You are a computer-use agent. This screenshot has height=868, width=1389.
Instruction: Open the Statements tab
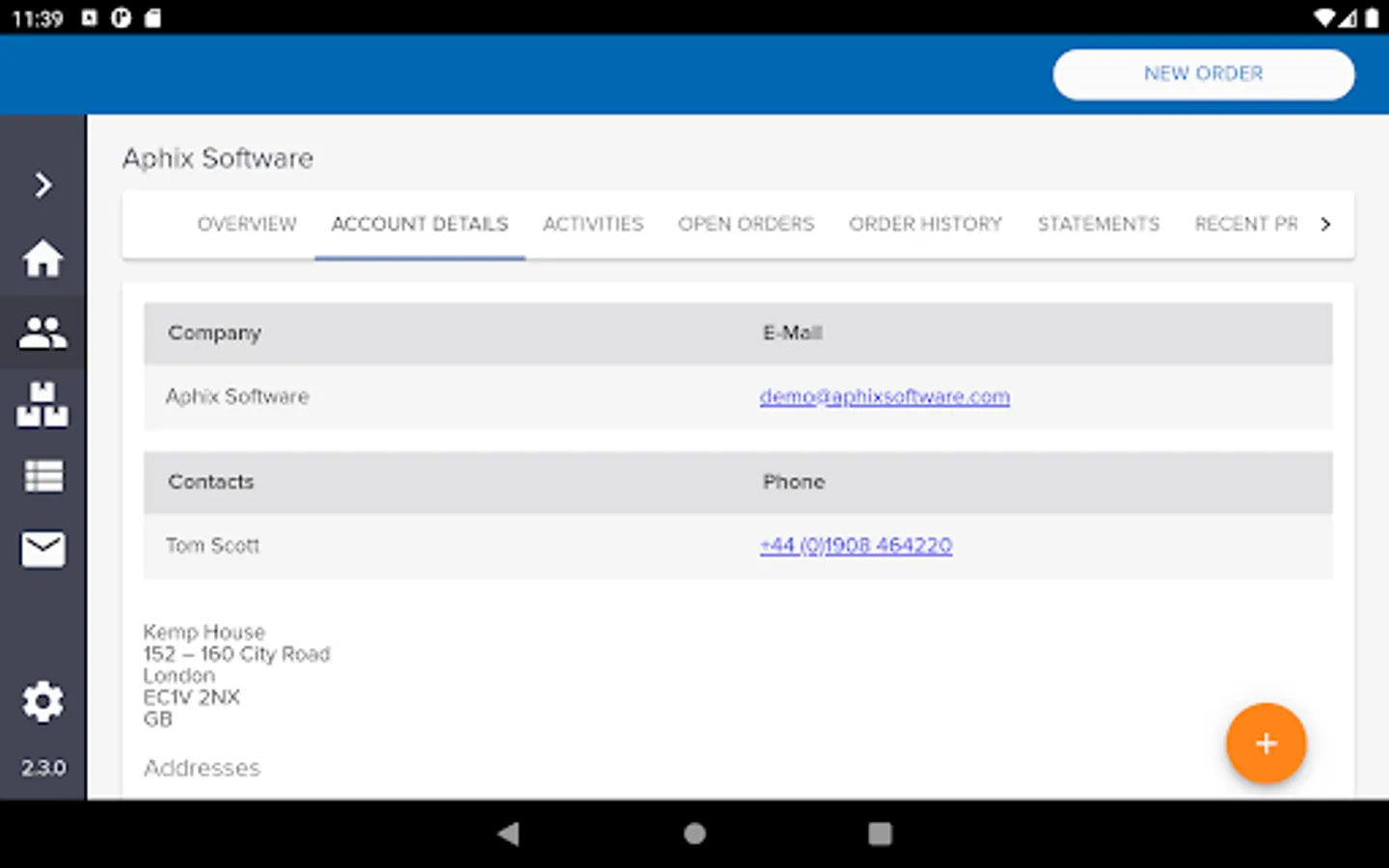point(1099,224)
